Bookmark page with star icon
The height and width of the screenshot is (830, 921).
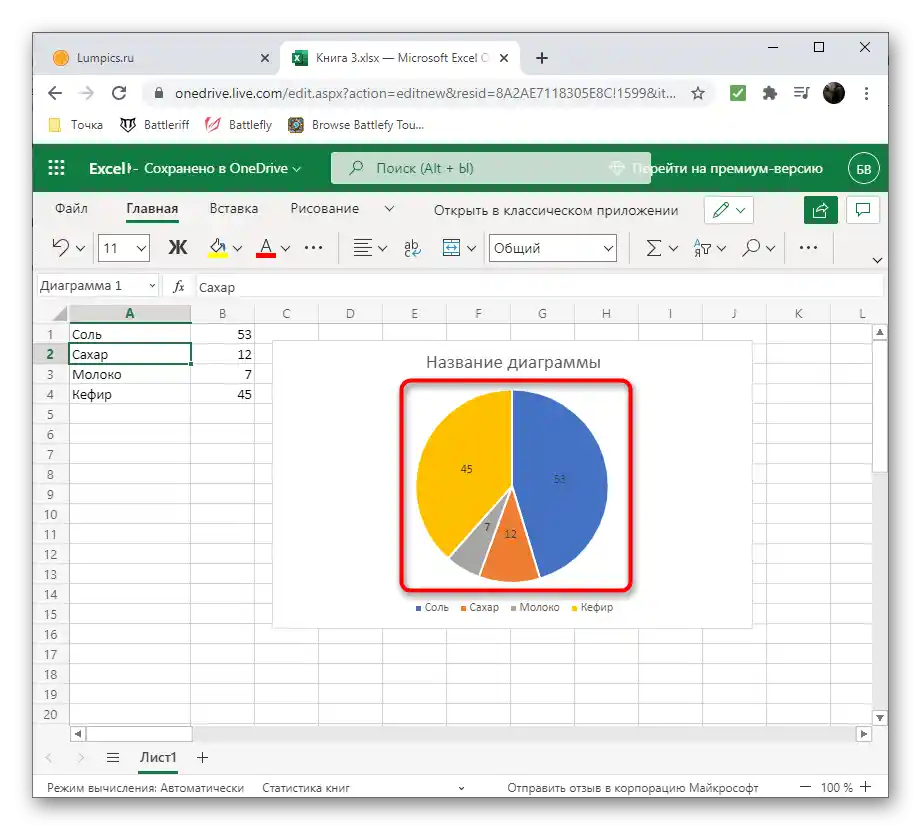(x=698, y=93)
